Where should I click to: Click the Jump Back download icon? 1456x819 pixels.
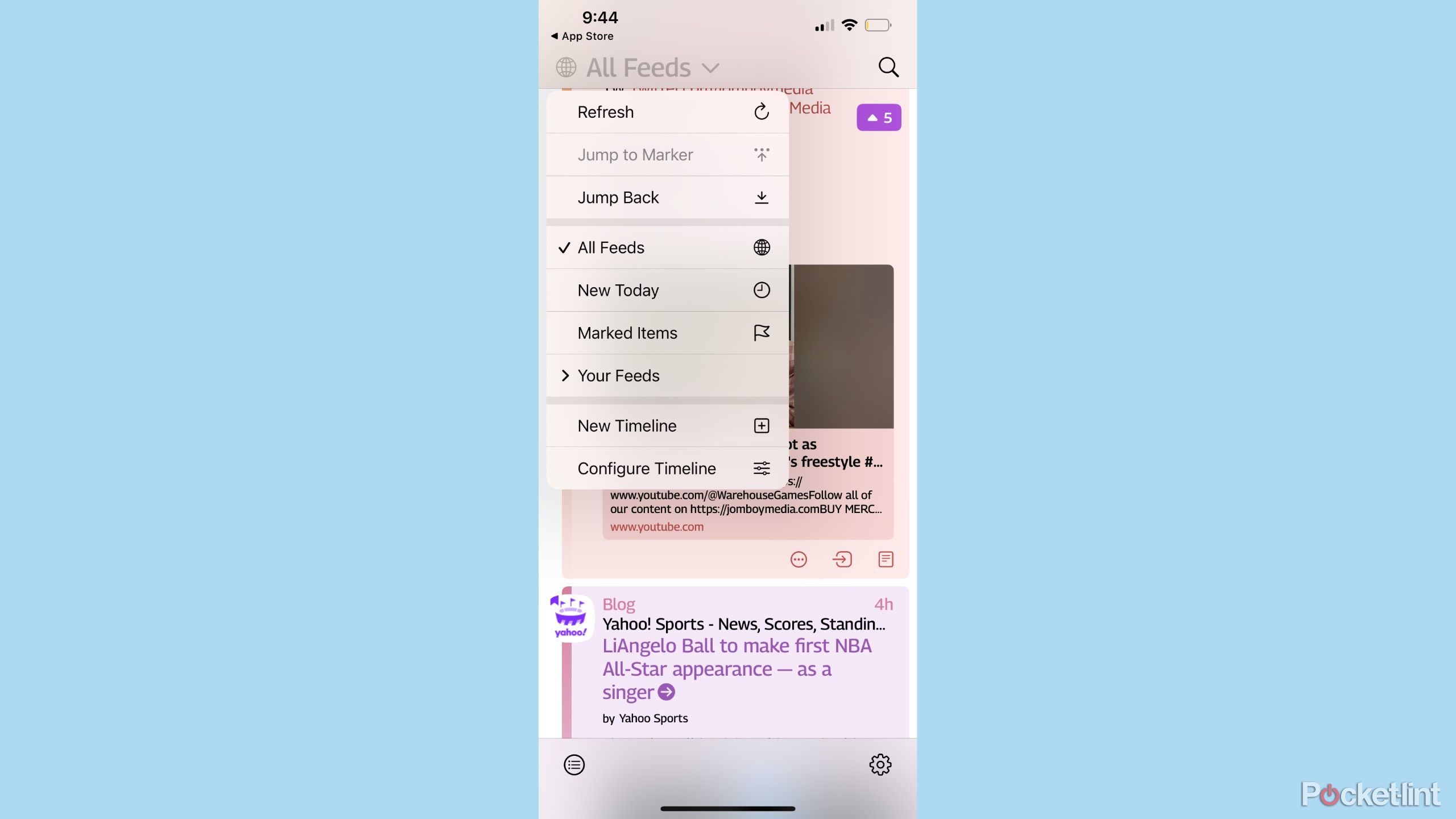tap(762, 197)
